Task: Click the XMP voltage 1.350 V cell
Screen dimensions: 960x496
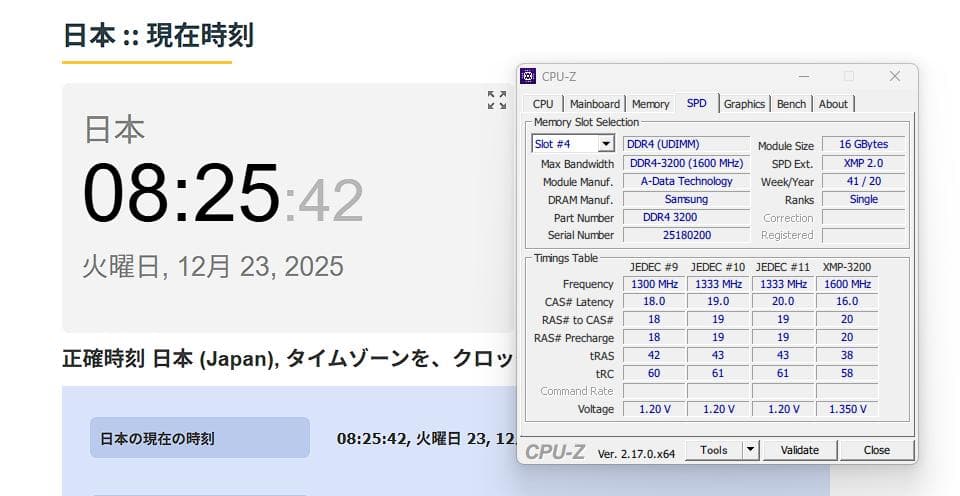Action: (x=847, y=409)
